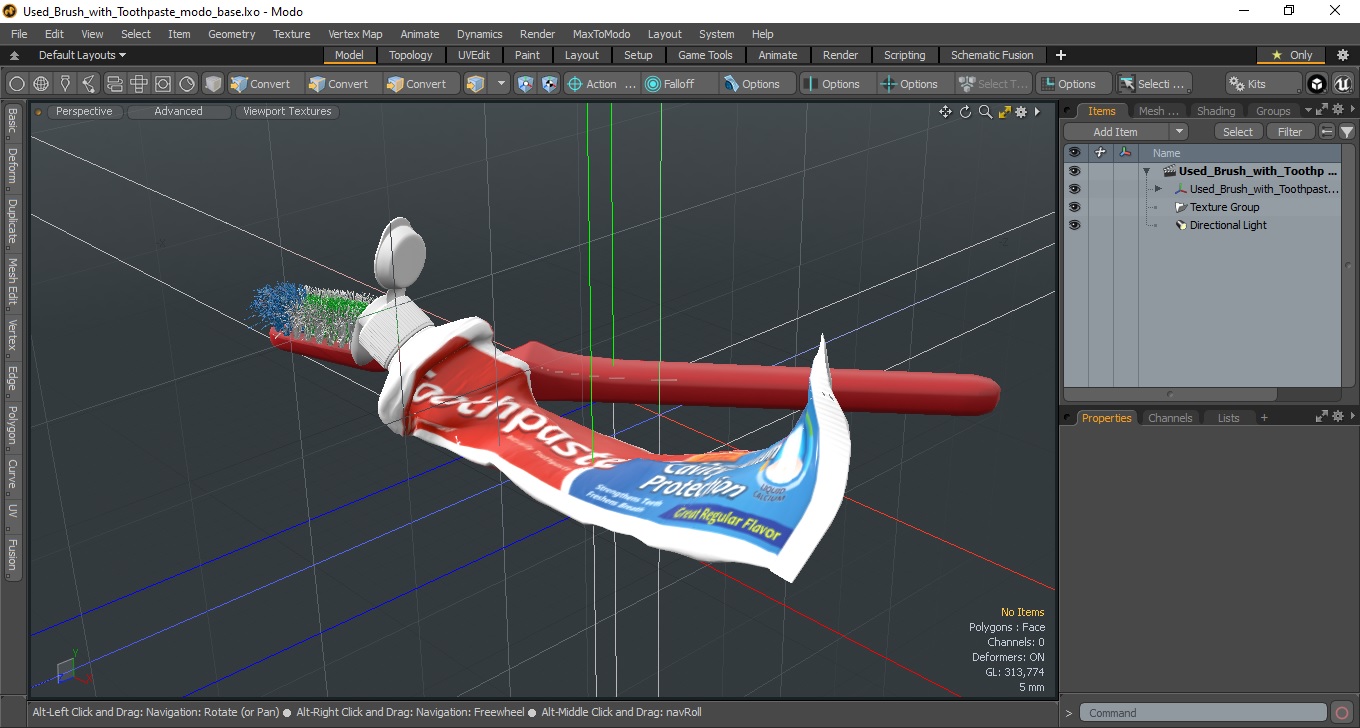Screen dimensions: 1360x728
Task: Click the record circle beside Command field
Action: [x=1342, y=713]
